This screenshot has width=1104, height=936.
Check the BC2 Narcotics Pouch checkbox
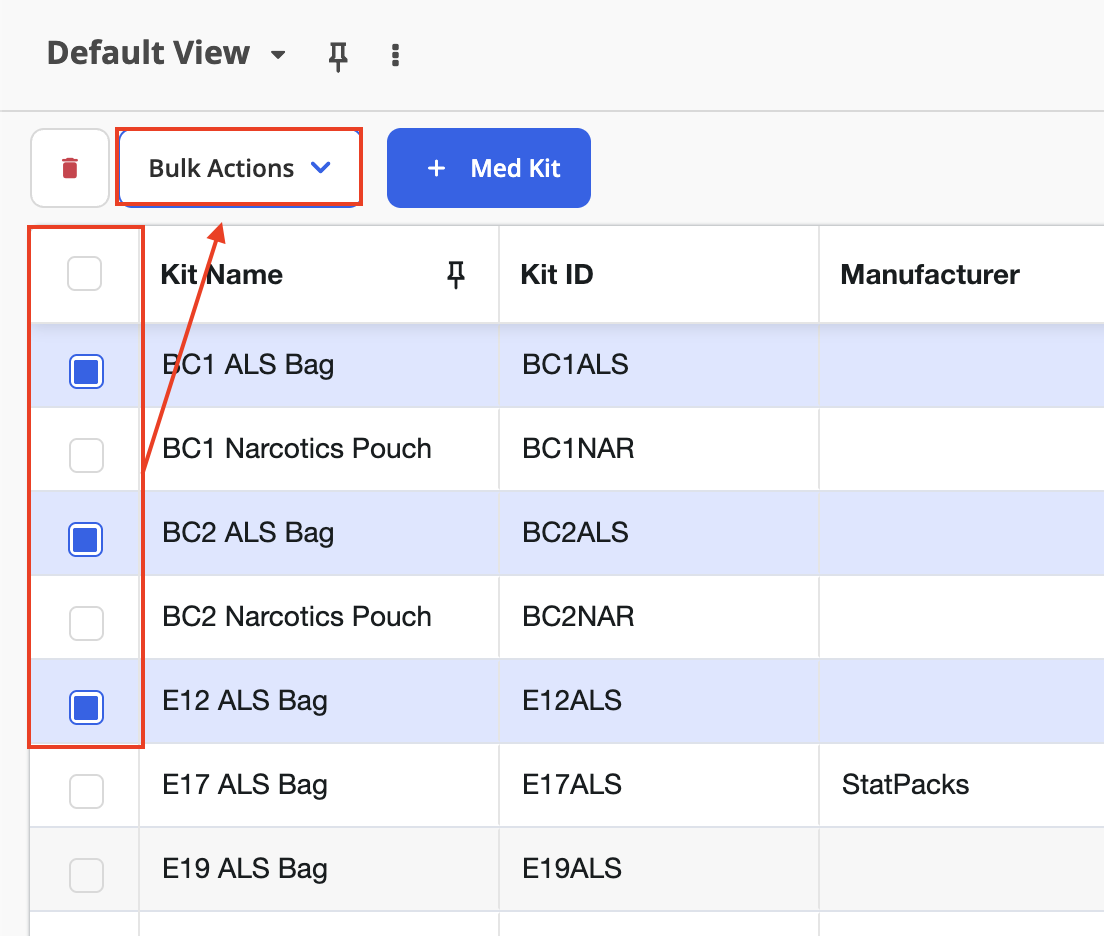pos(86,623)
